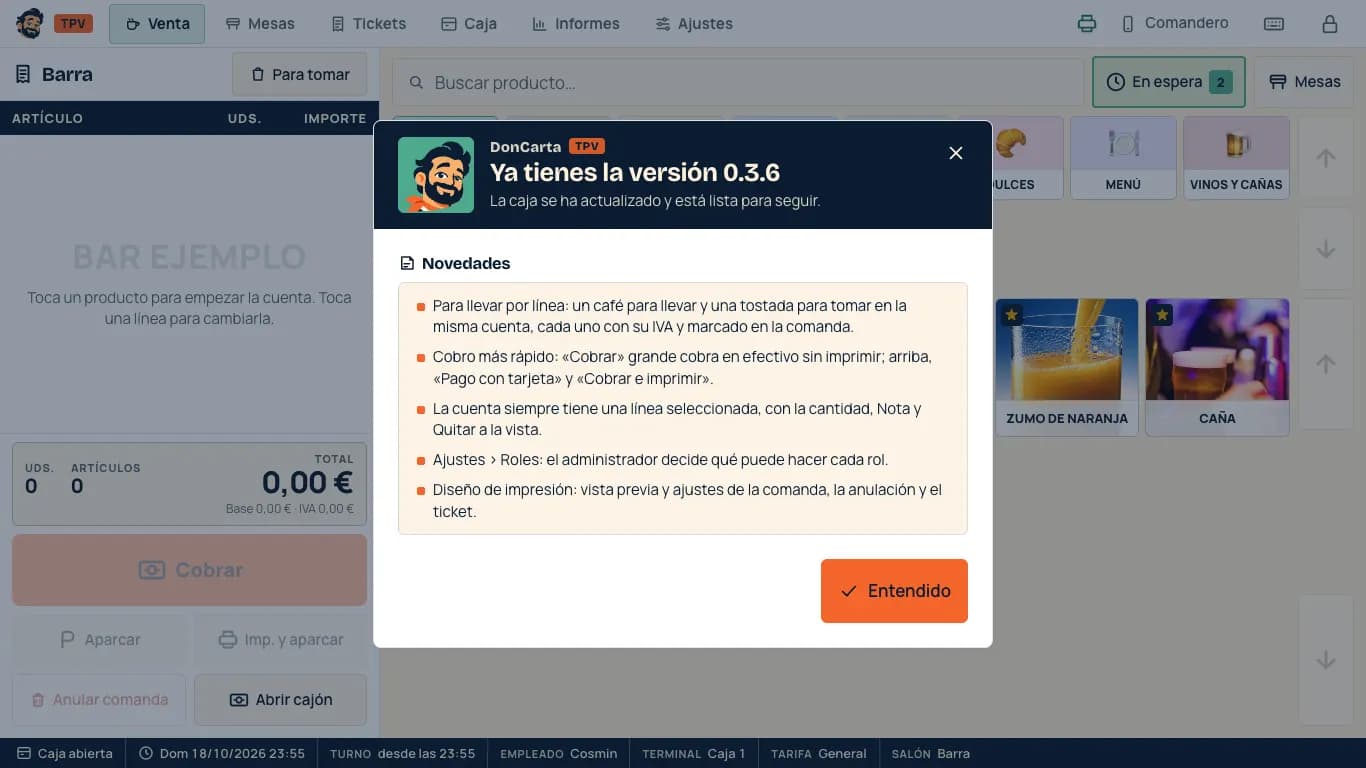Screen dimensions: 1366x768
Task: Click the mascot avatar in update dialog
Action: click(x=436, y=175)
